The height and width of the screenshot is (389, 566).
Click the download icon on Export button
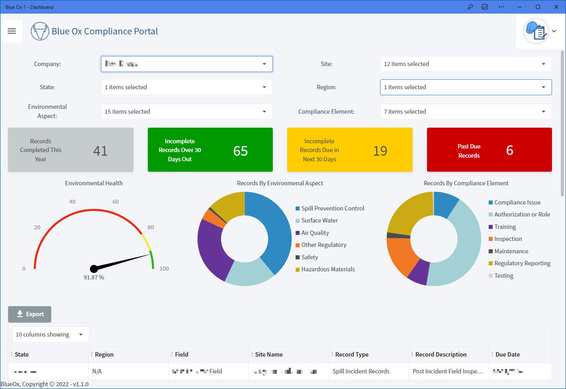click(x=20, y=314)
